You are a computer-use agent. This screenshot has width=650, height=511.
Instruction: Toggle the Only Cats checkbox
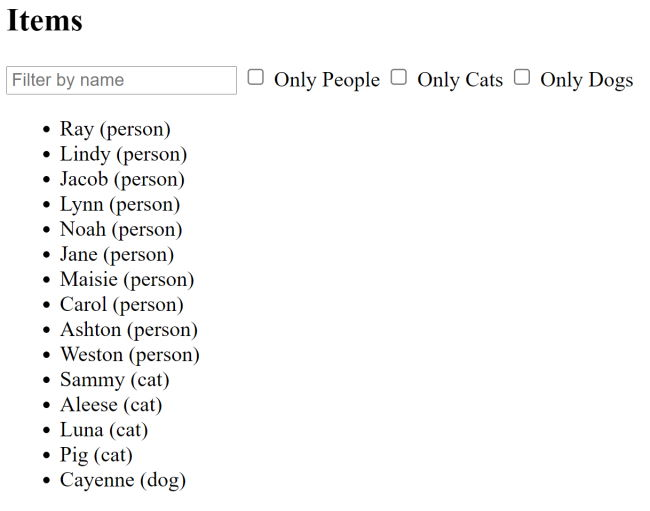coord(399,77)
